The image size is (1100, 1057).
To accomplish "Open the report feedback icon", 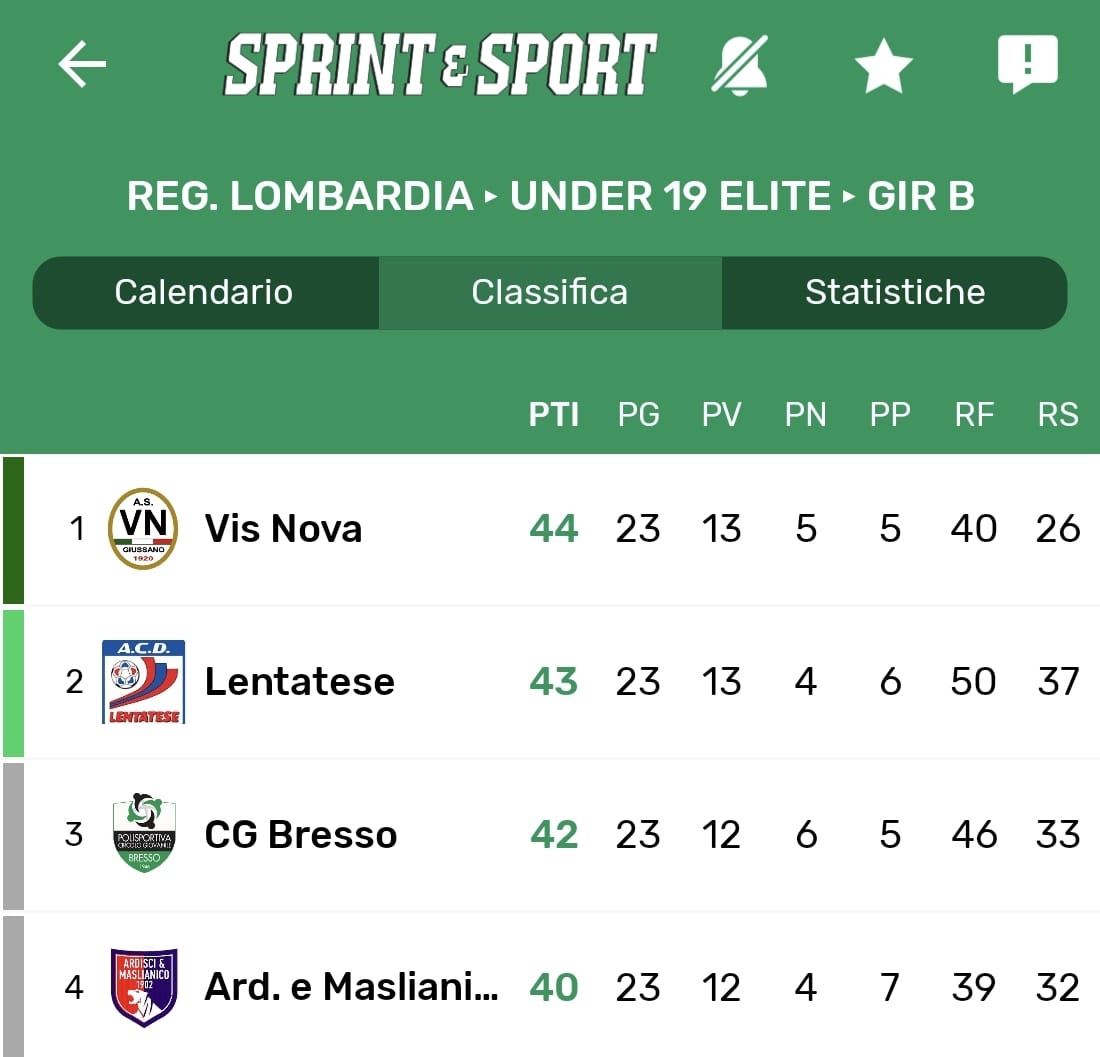I will tap(1027, 65).
